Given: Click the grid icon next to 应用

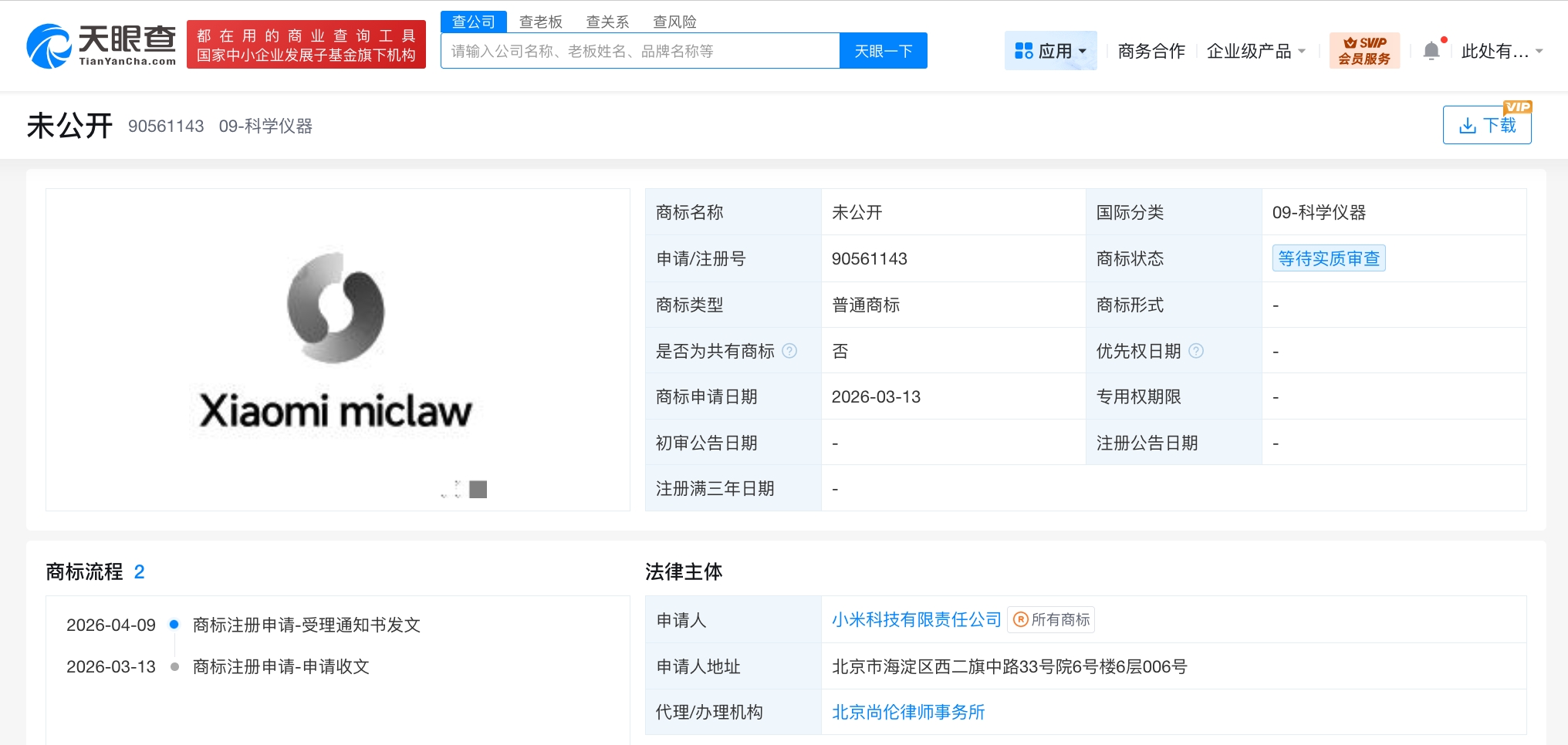Looking at the screenshot, I should tap(1024, 49).
